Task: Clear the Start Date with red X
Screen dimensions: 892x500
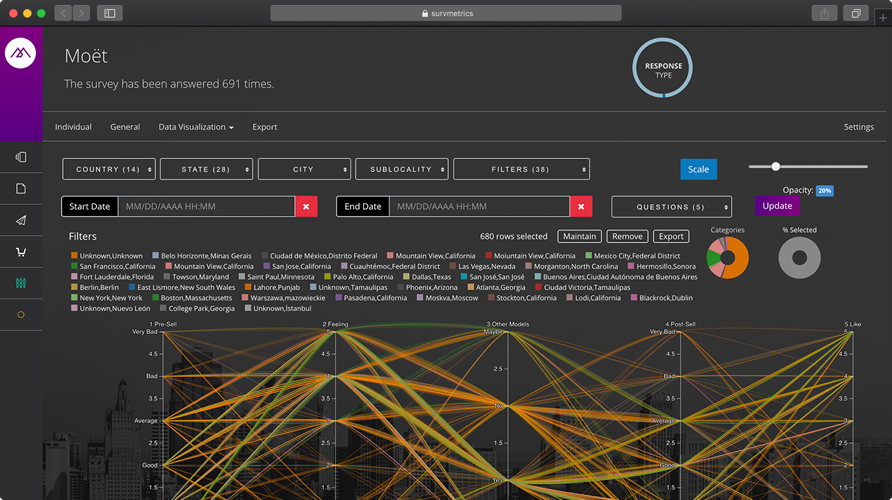Action: pyautogui.click(x=306, y=206)
